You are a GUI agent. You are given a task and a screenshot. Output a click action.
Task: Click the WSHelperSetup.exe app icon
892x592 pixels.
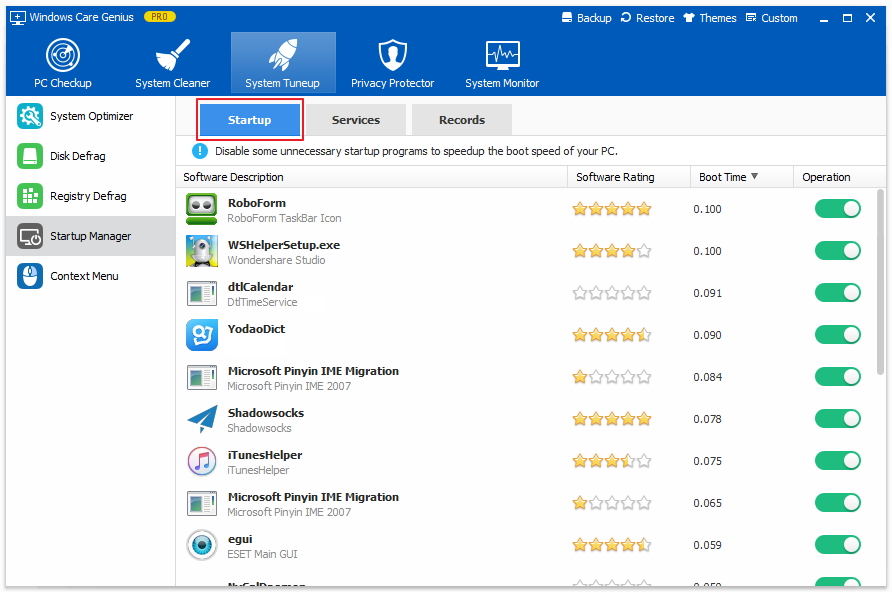pyautogui.click(x=202, y=251)
